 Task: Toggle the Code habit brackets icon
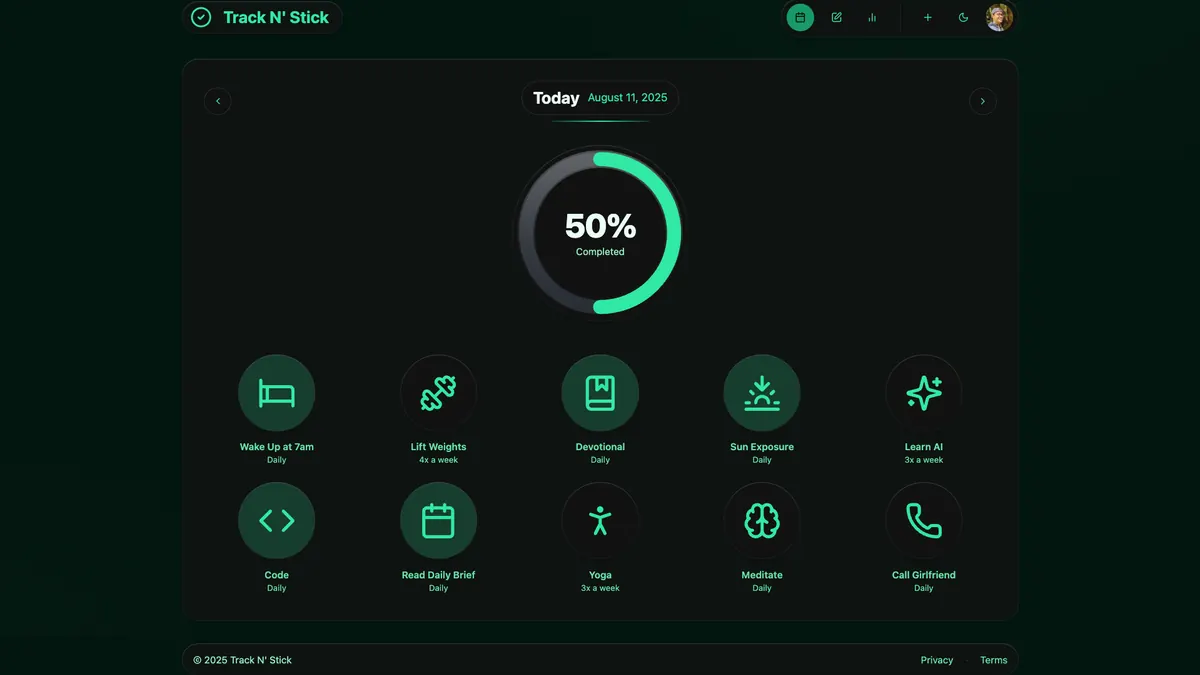pos(277,521)
